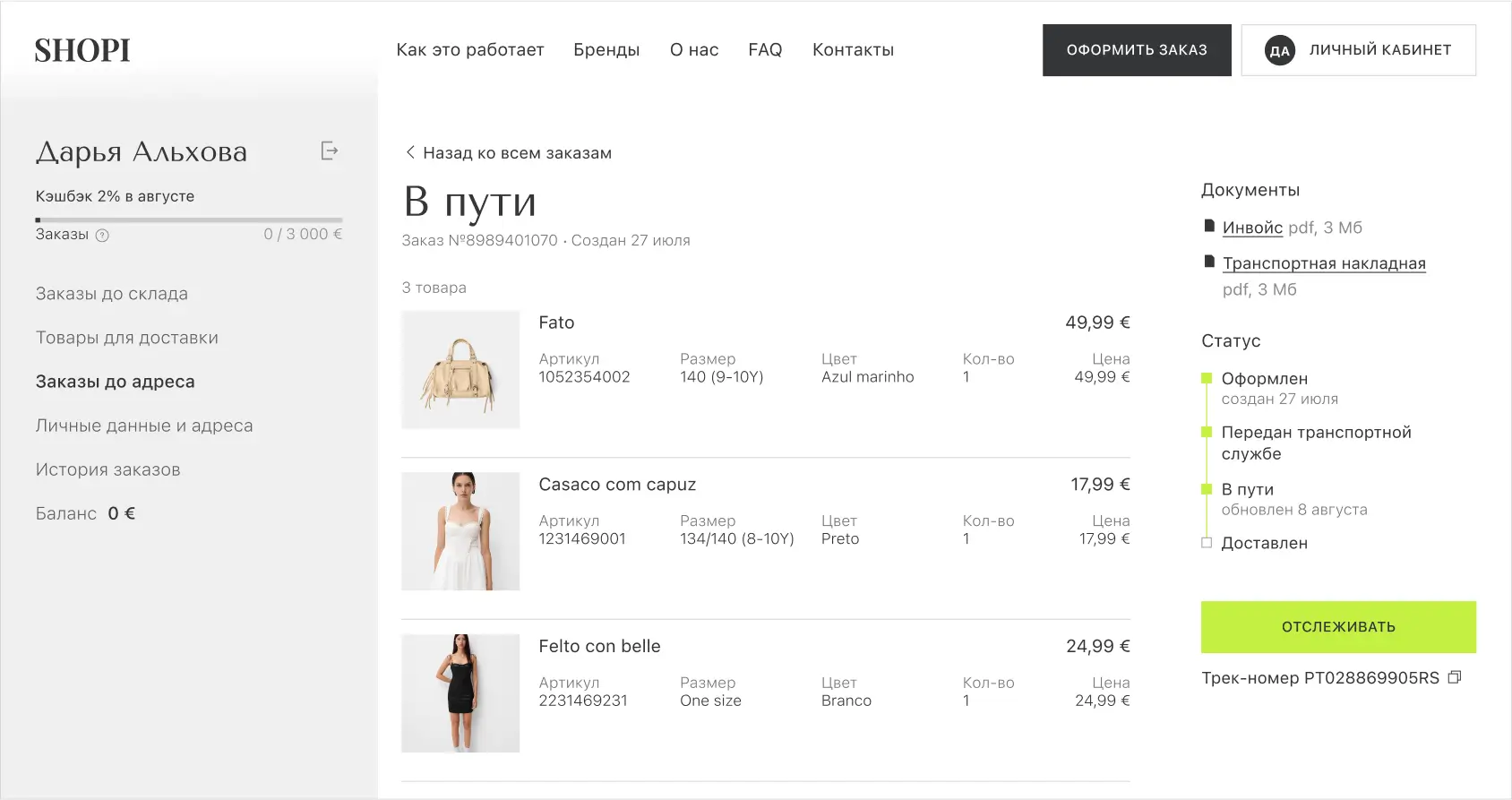This screenshot has width=1512, height=800.
Task: Click the back chevron arrow above В пути
Action: coord(410,152)
